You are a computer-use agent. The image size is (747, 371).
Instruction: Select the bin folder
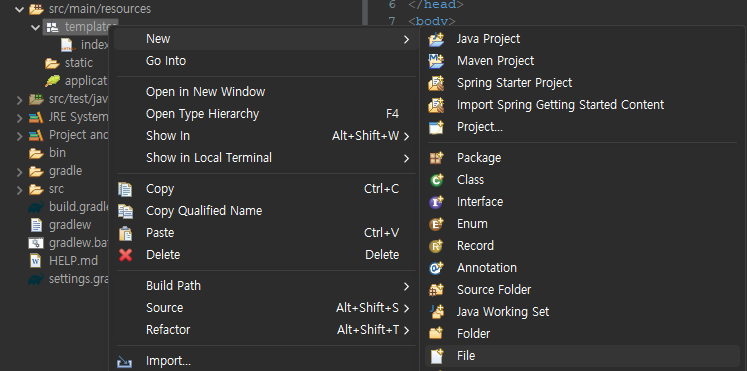[57, 153]
